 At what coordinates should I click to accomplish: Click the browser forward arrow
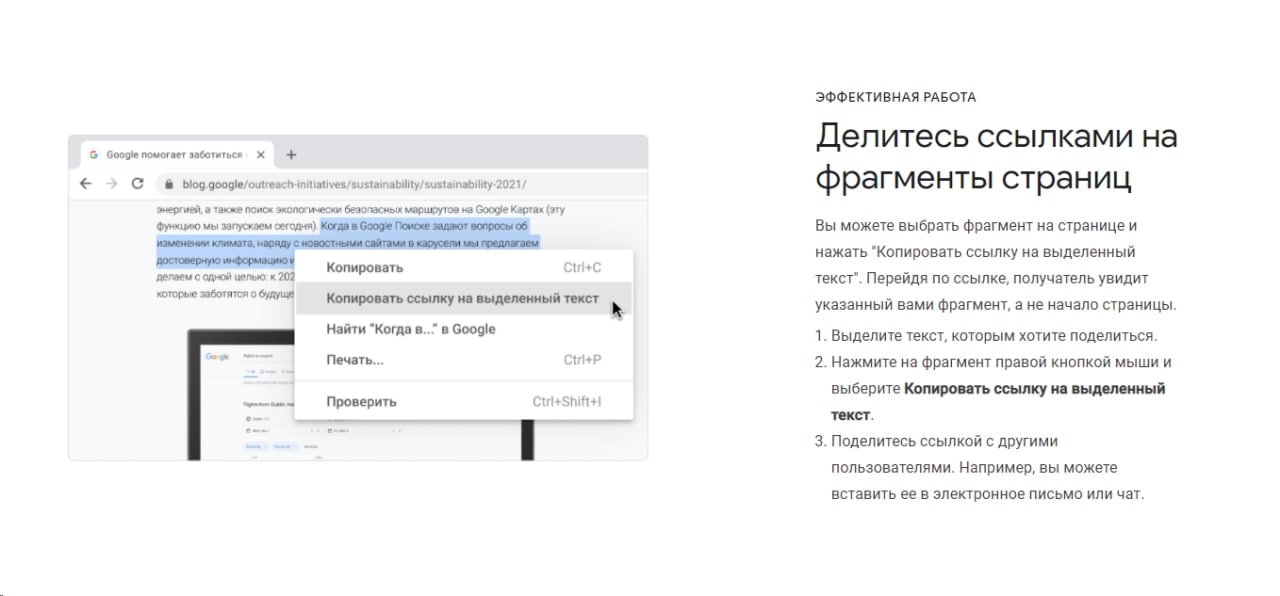tap(112, 184)
